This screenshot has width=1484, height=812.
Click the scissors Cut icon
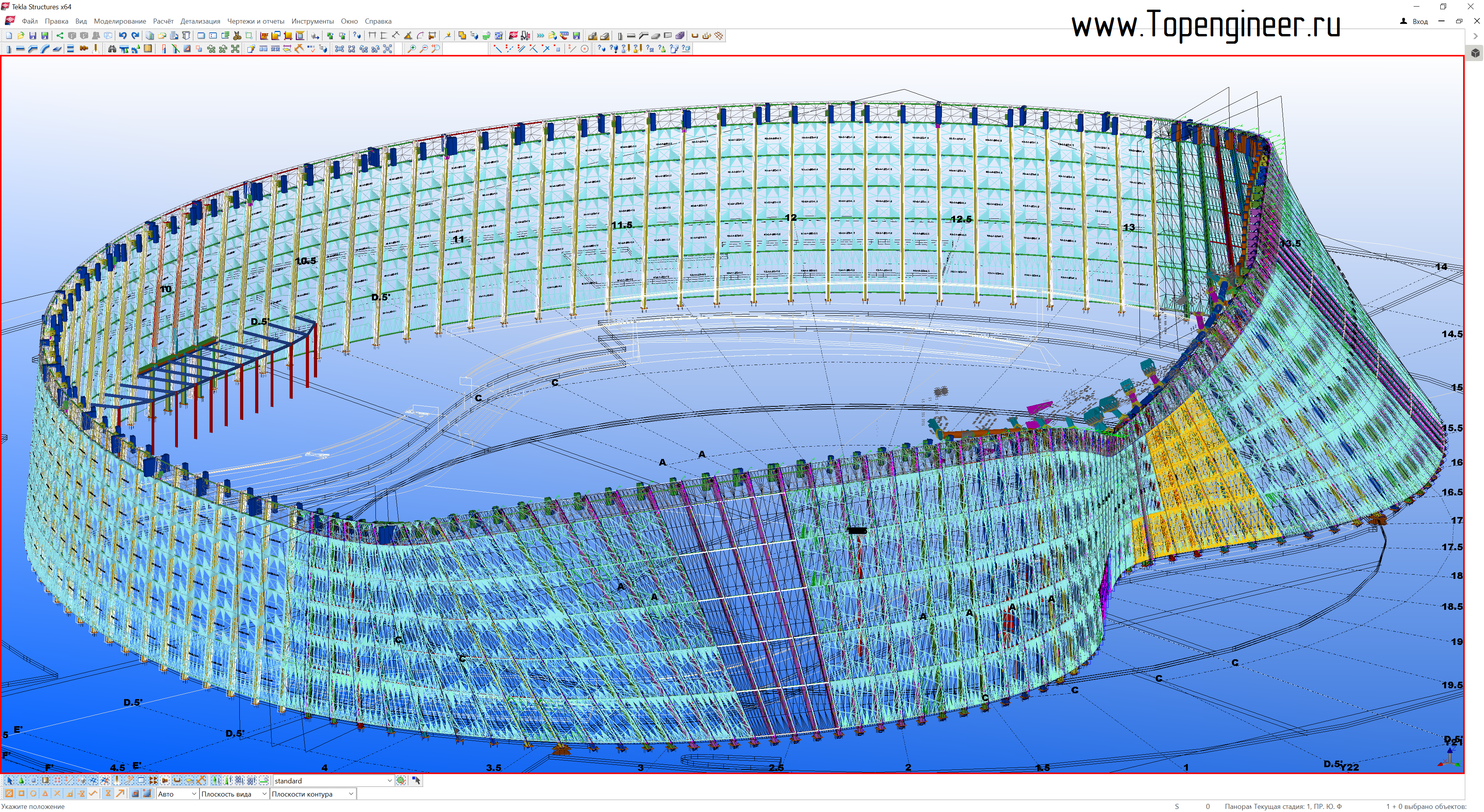[x=237, y=36]
